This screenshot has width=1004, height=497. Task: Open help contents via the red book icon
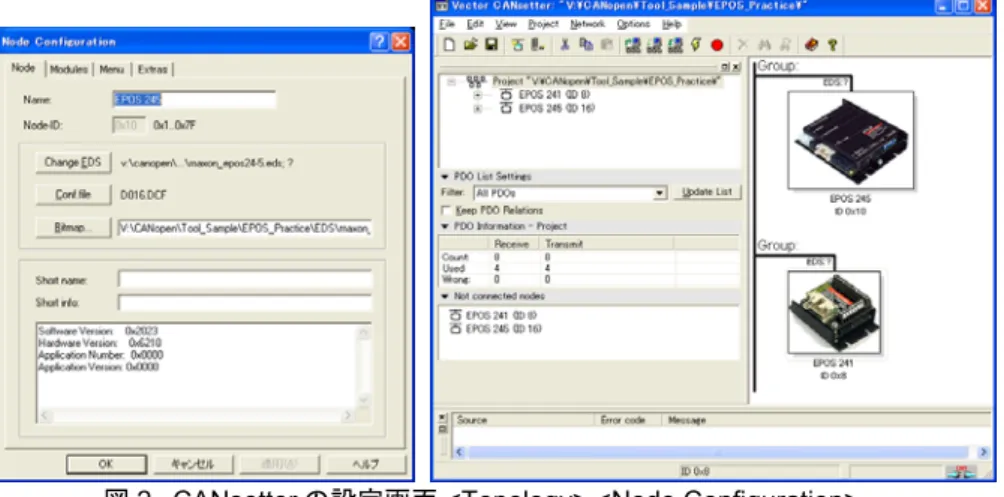coord(811,45)
